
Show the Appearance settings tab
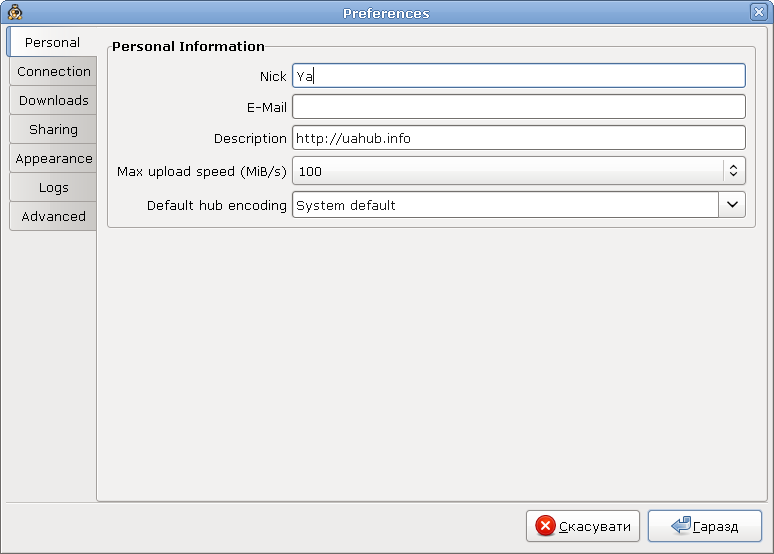pos(53,159)
